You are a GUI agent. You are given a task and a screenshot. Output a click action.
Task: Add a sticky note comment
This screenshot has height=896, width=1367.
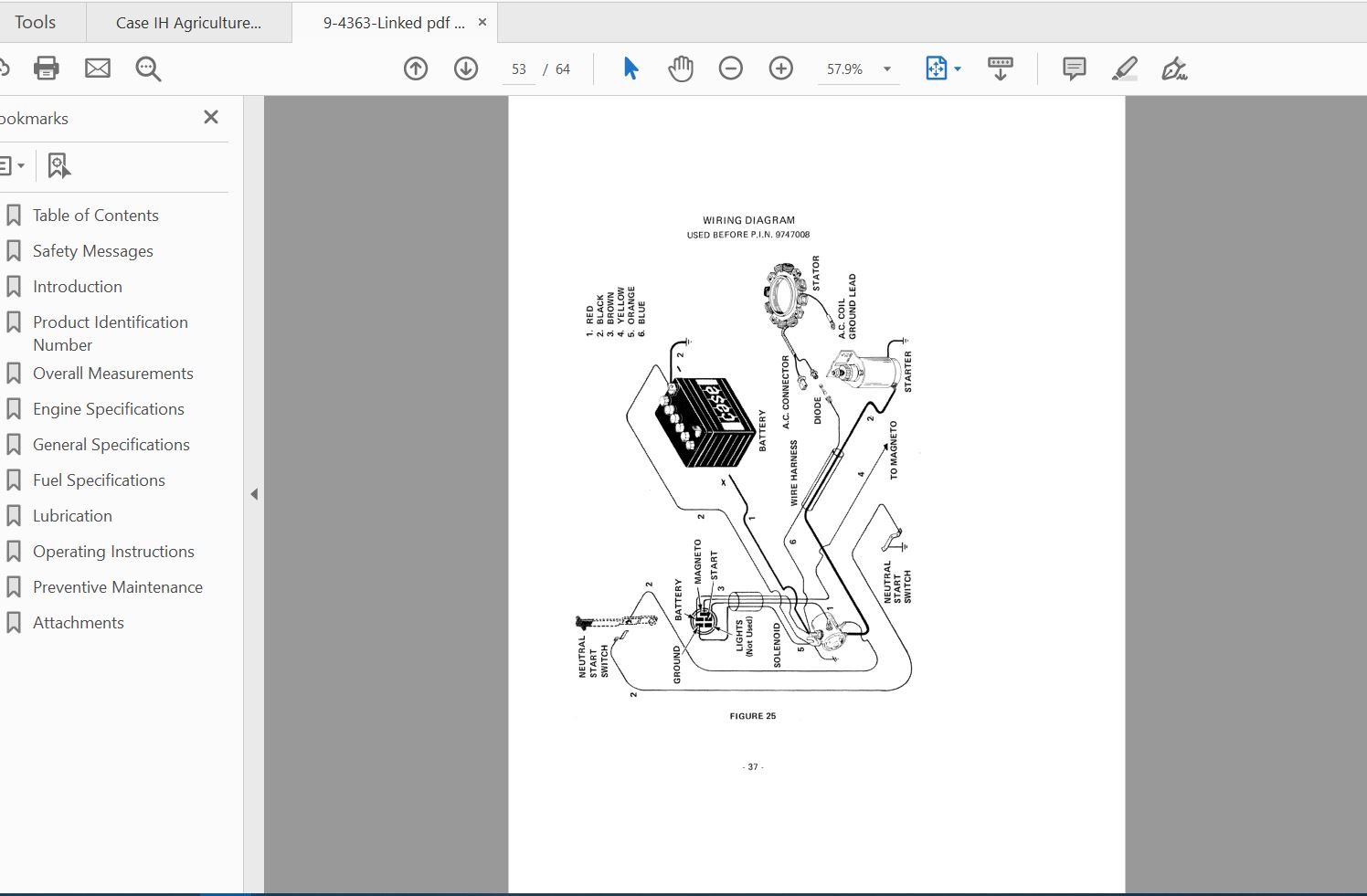(x=1075, y=69)
